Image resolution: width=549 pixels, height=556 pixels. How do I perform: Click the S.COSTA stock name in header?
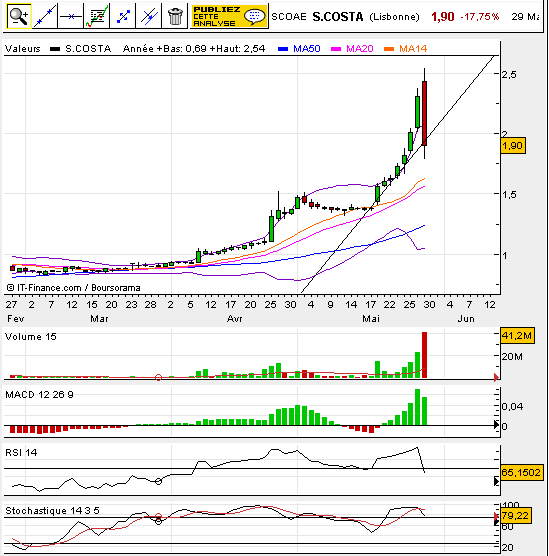click(338, 17)
